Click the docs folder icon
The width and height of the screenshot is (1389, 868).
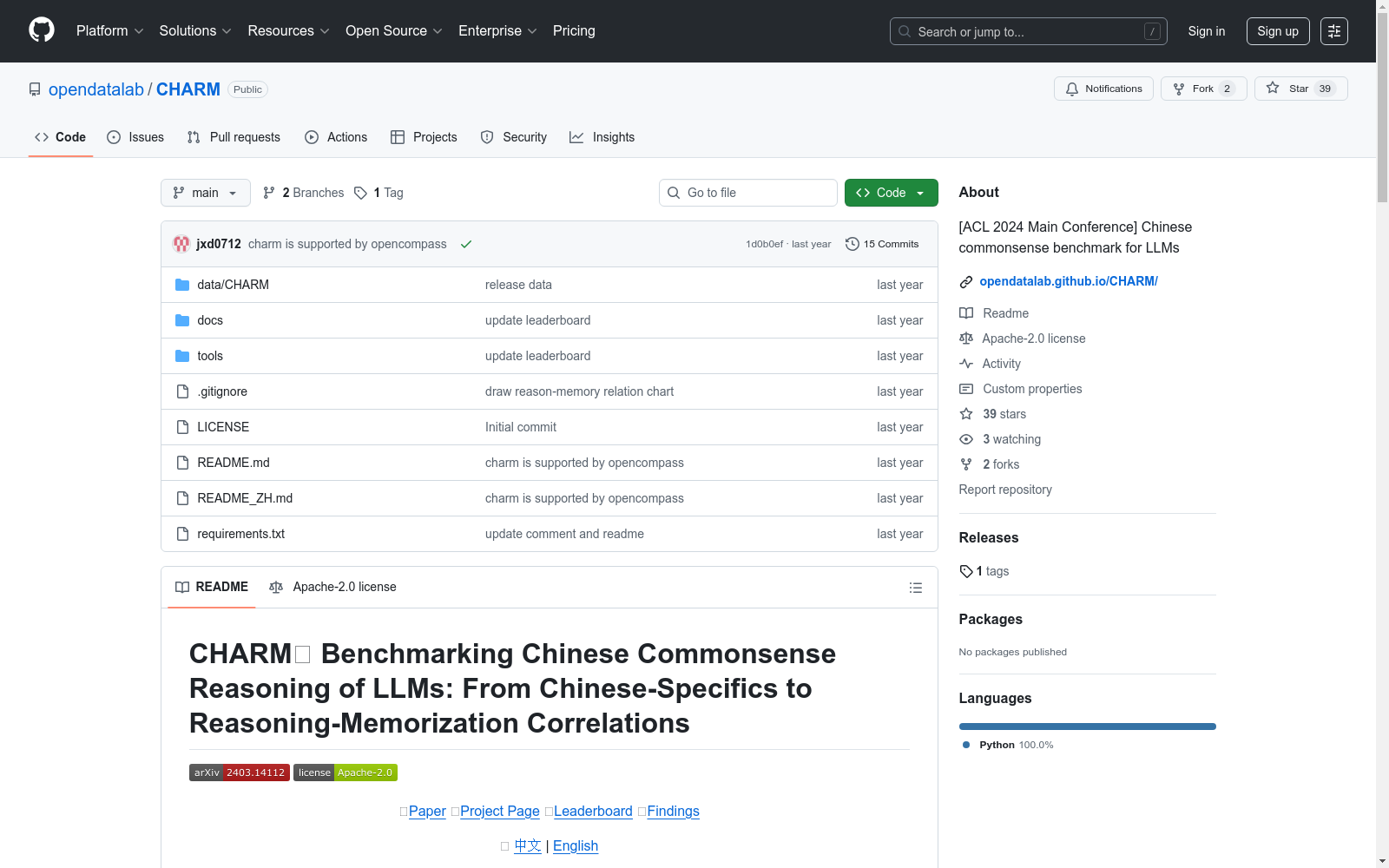182,320
